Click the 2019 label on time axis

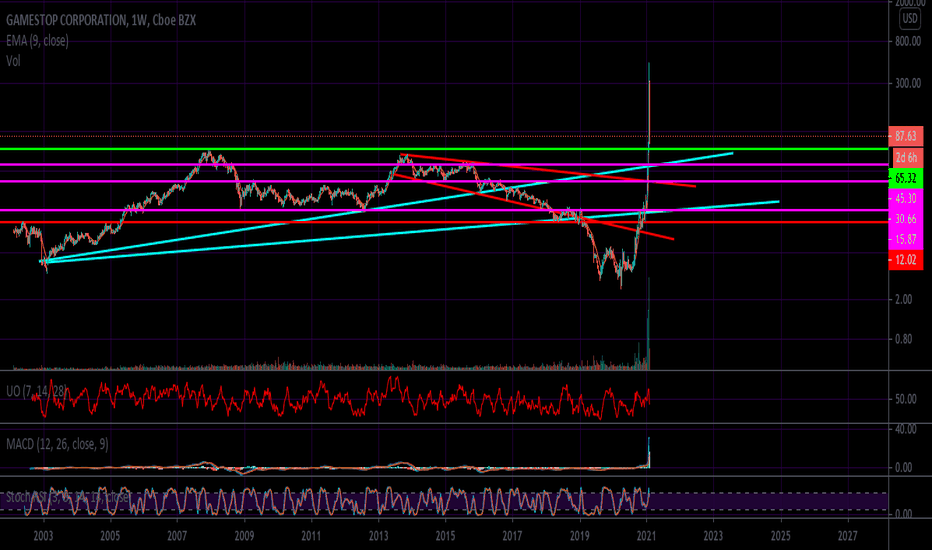coord(580,536)
